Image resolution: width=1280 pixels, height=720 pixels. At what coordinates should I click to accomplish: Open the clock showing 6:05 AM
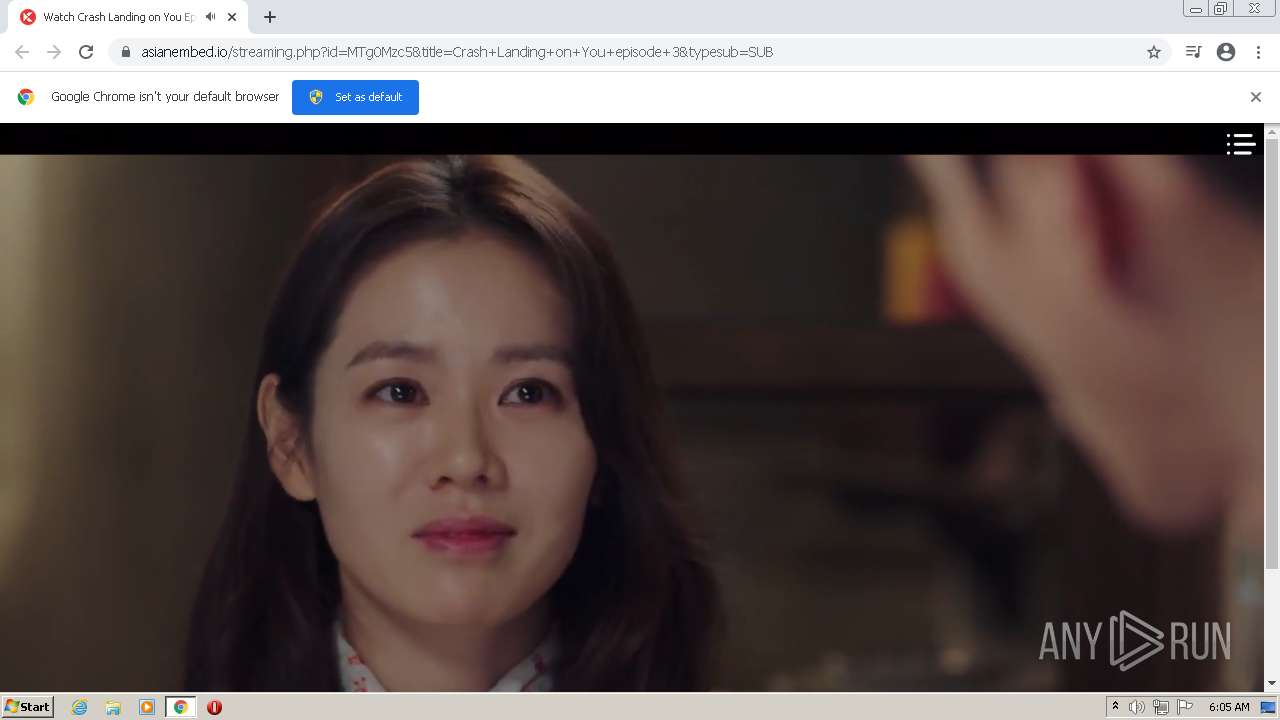pos(1229,707)
